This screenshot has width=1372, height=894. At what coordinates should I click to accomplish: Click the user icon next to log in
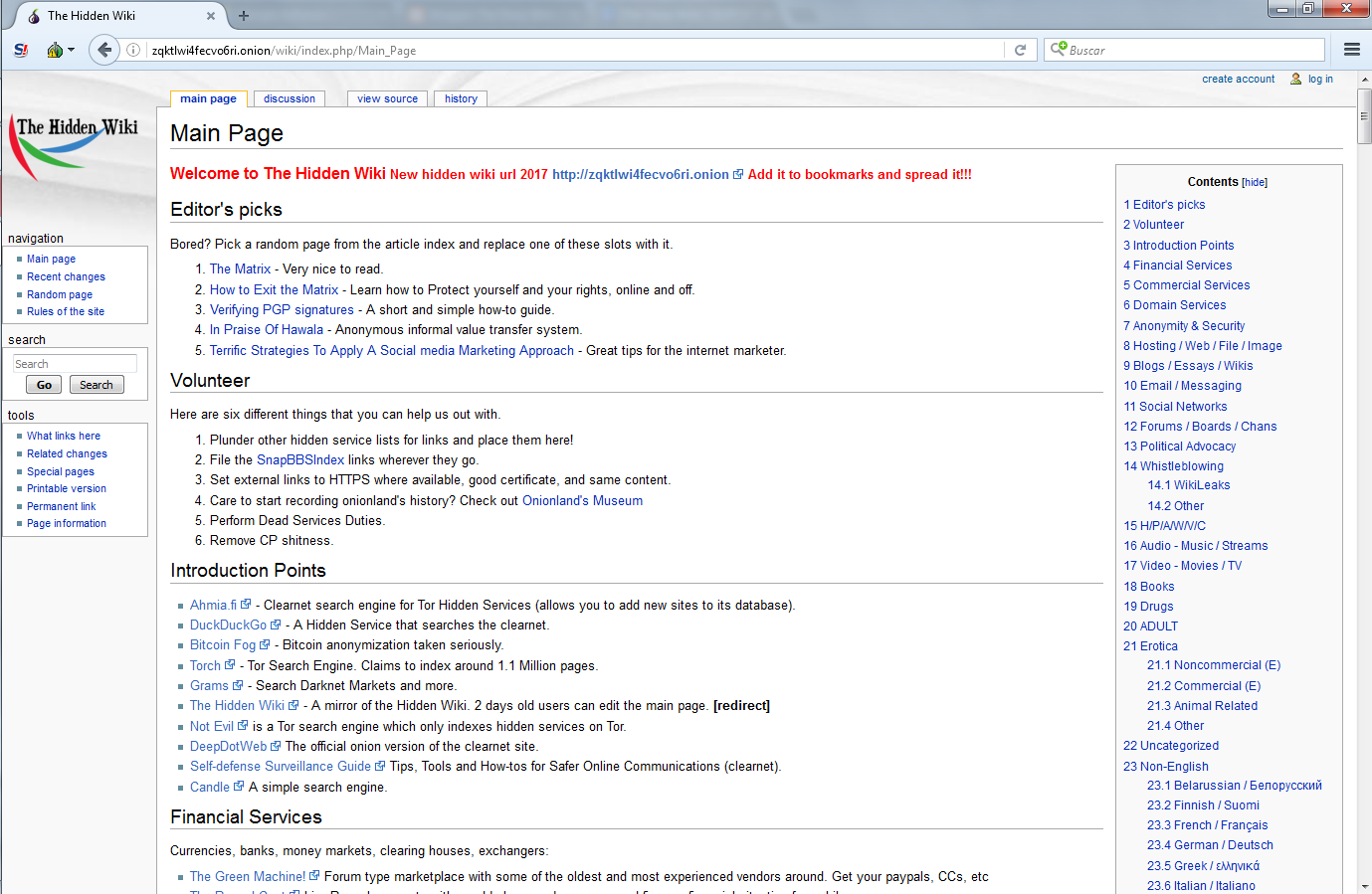(1296, 79)
